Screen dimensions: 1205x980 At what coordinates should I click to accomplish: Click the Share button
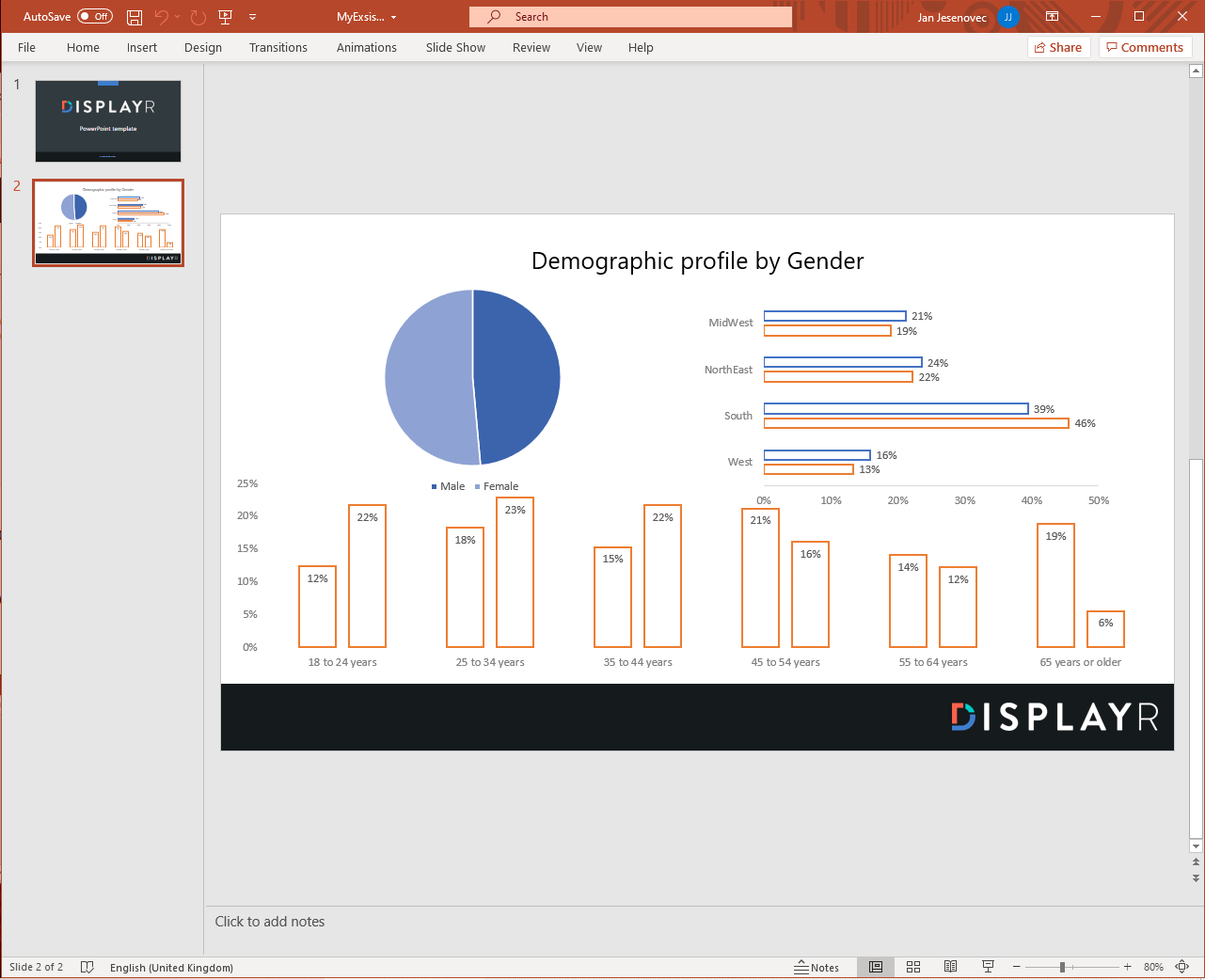(1058, 47)
